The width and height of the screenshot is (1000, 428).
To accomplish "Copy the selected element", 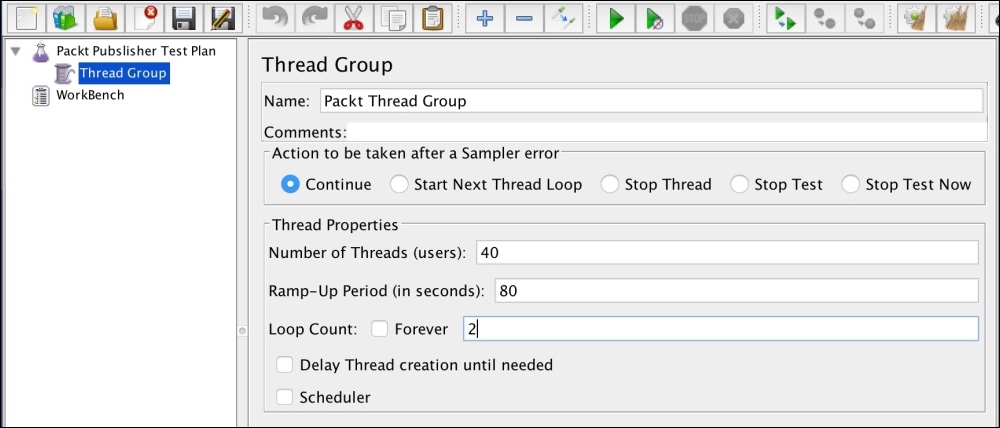I will coord(393,18).
